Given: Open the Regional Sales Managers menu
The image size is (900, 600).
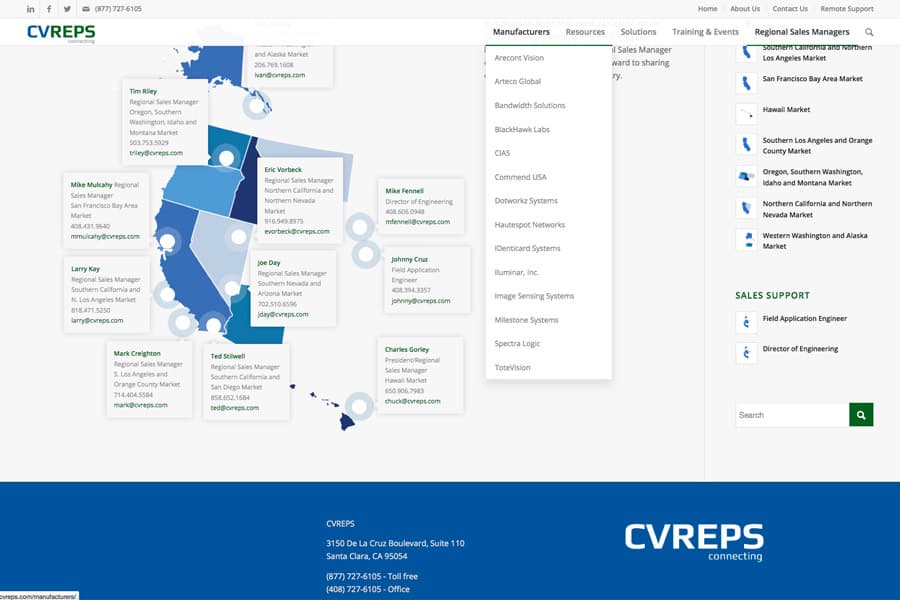Looking at the screenshot, I should click(x=802, y=32).
